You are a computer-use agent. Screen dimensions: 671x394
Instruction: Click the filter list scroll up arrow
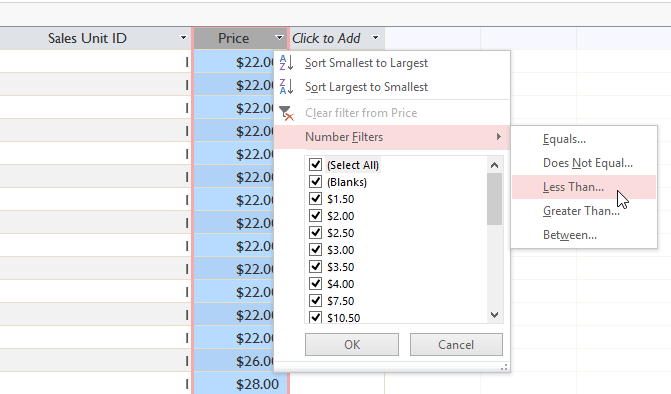point(495,165)
